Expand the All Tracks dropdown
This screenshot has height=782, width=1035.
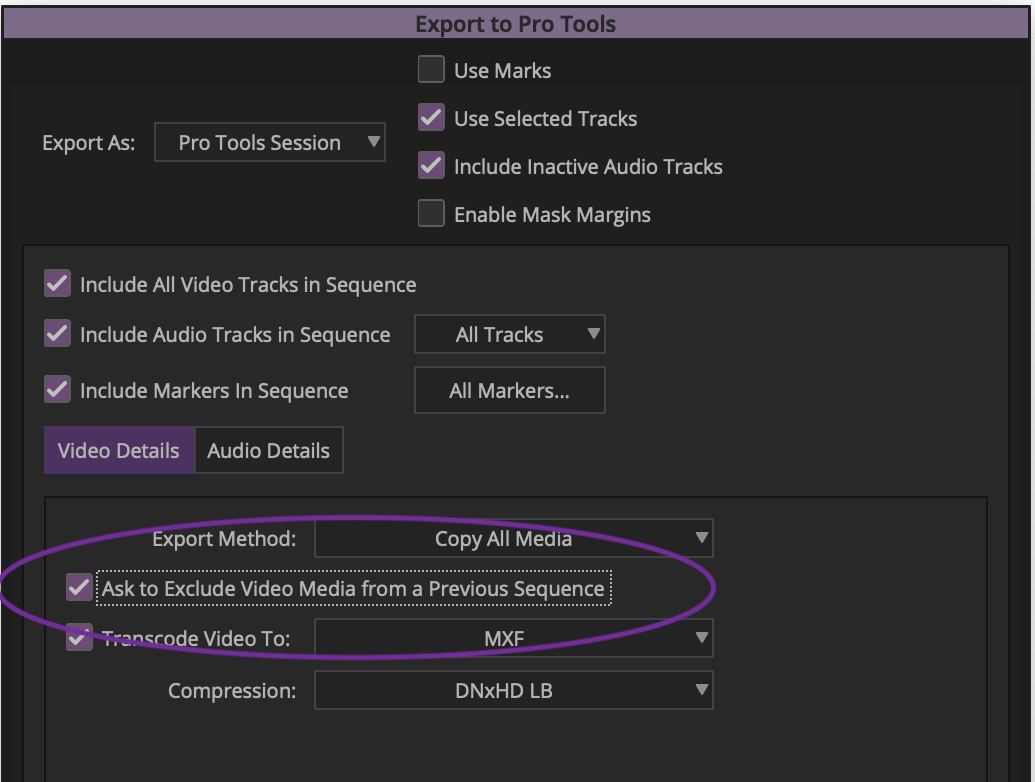(509, 335)
